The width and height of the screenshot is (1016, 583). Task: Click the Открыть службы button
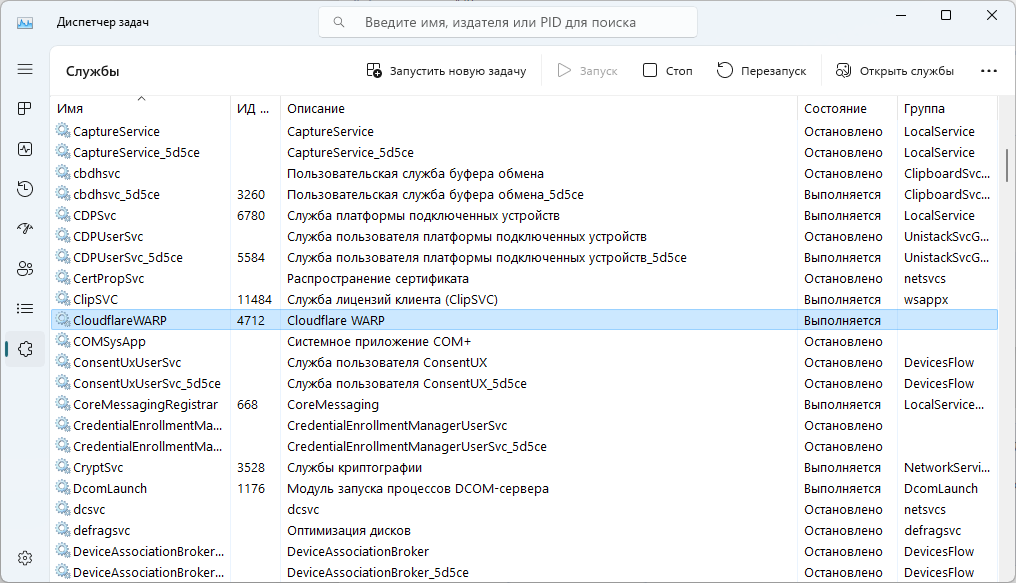894,71
